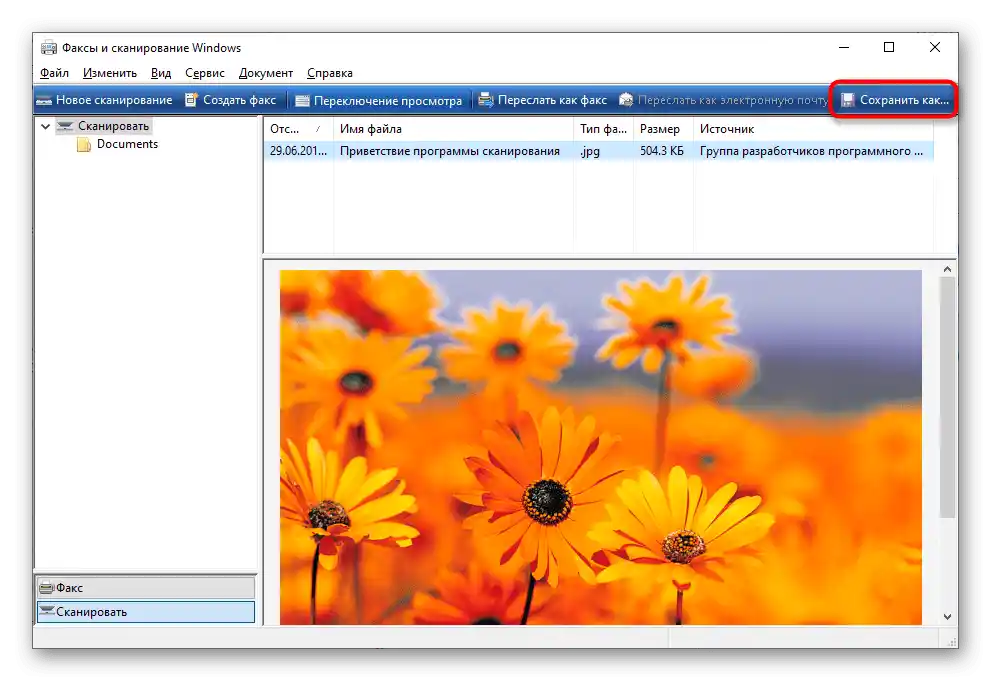
Task: Click the preview vertical scrollbar thumb
Action: pyautogui.click(x=947, y=397)
